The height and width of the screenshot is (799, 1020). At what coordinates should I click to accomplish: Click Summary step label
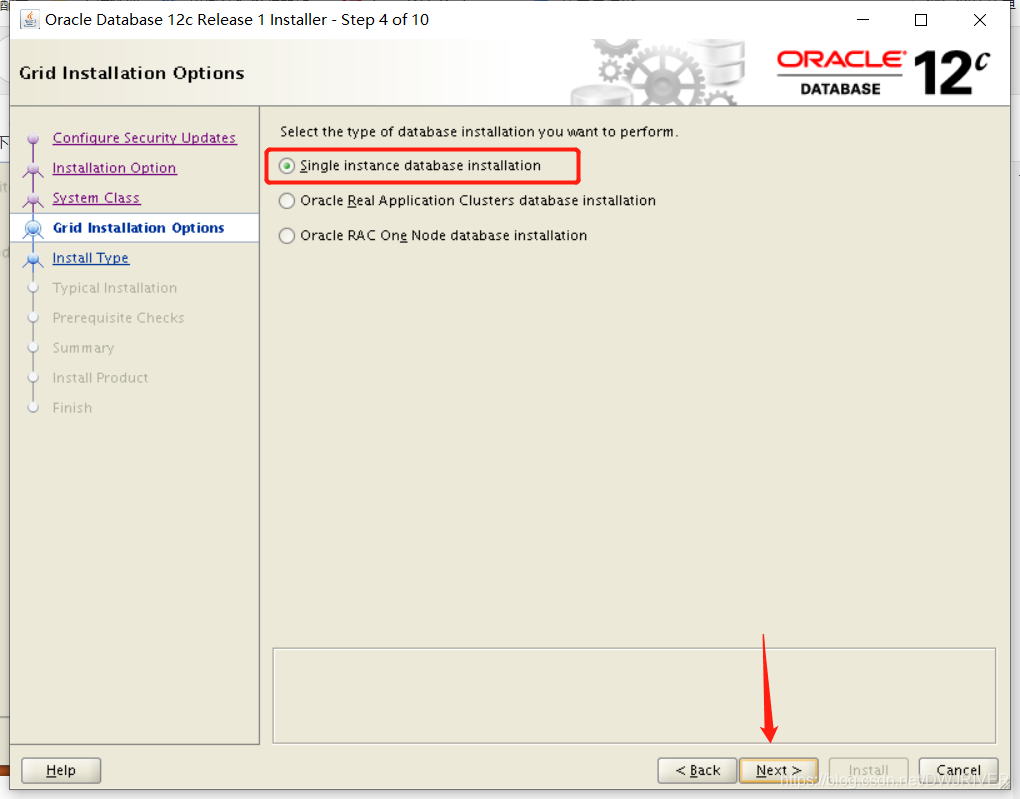click(83, 347)
